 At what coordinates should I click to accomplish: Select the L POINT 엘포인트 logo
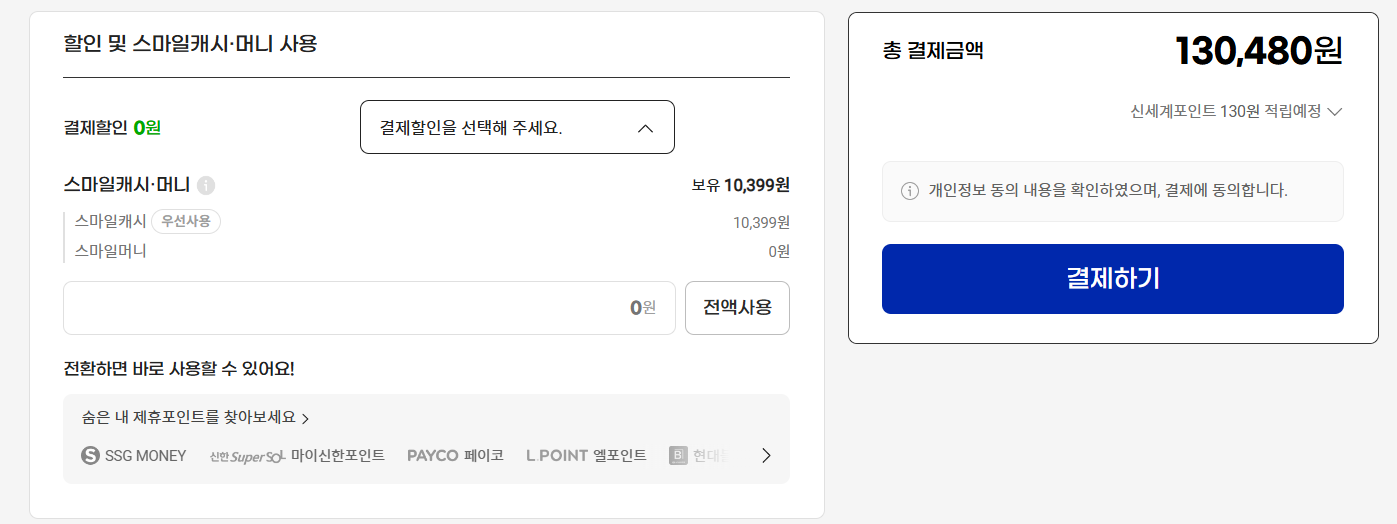click(586, 456)
